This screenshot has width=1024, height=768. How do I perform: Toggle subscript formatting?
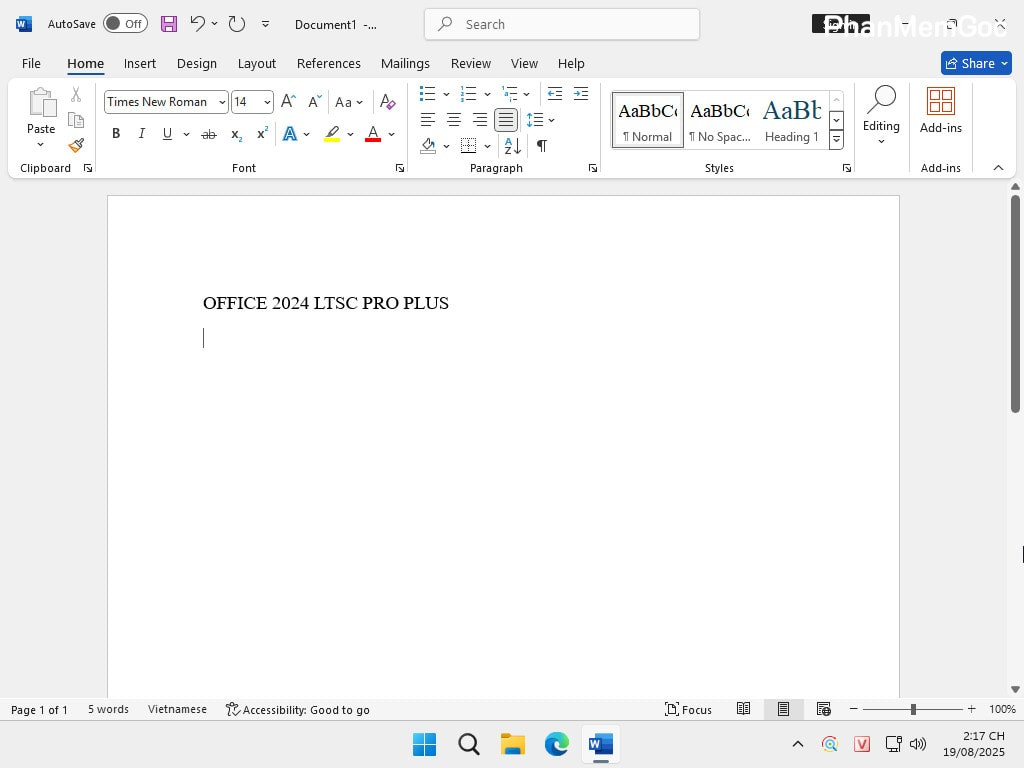236,135
